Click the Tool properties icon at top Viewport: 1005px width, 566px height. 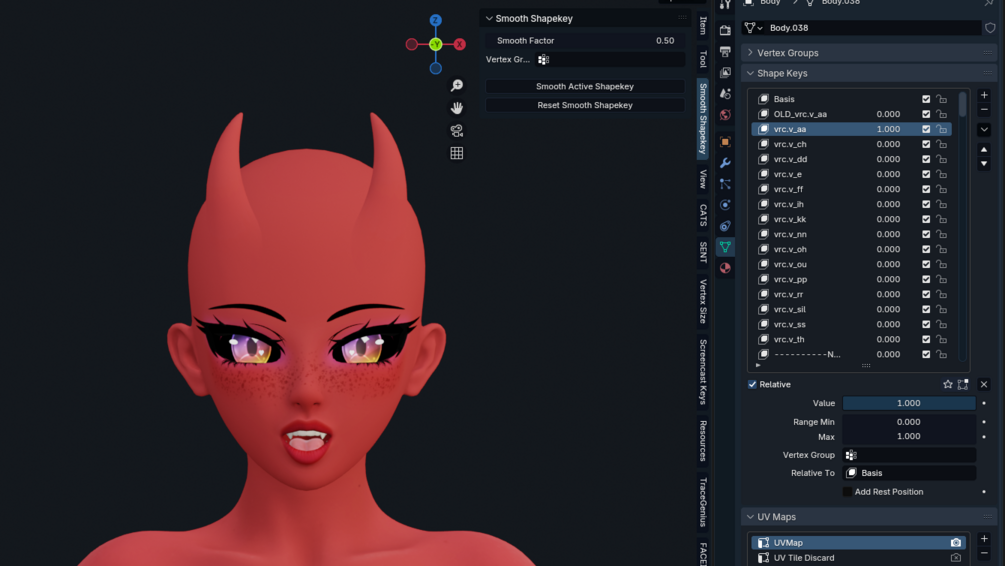[x=725, y=4]
